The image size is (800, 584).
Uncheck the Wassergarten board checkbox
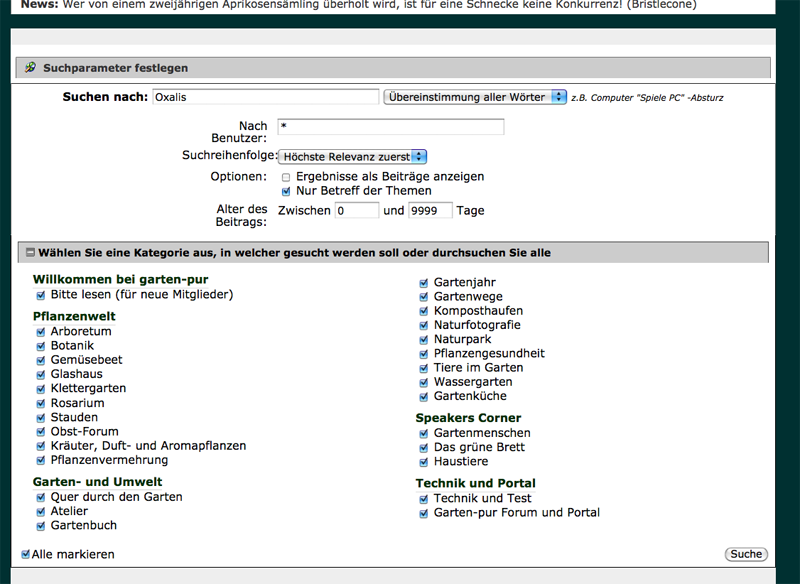point(424,383)
